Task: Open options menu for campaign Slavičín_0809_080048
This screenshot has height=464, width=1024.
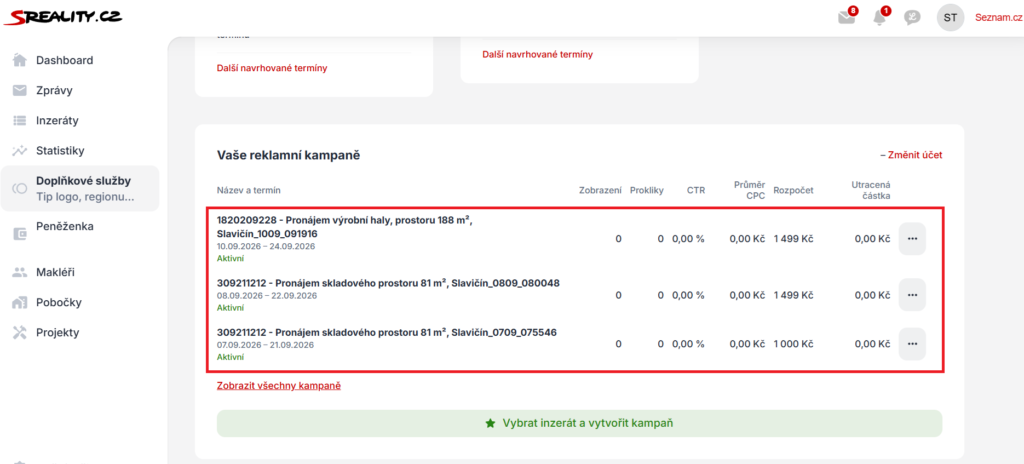Action: pyautogui.click(x=912, y=295)
